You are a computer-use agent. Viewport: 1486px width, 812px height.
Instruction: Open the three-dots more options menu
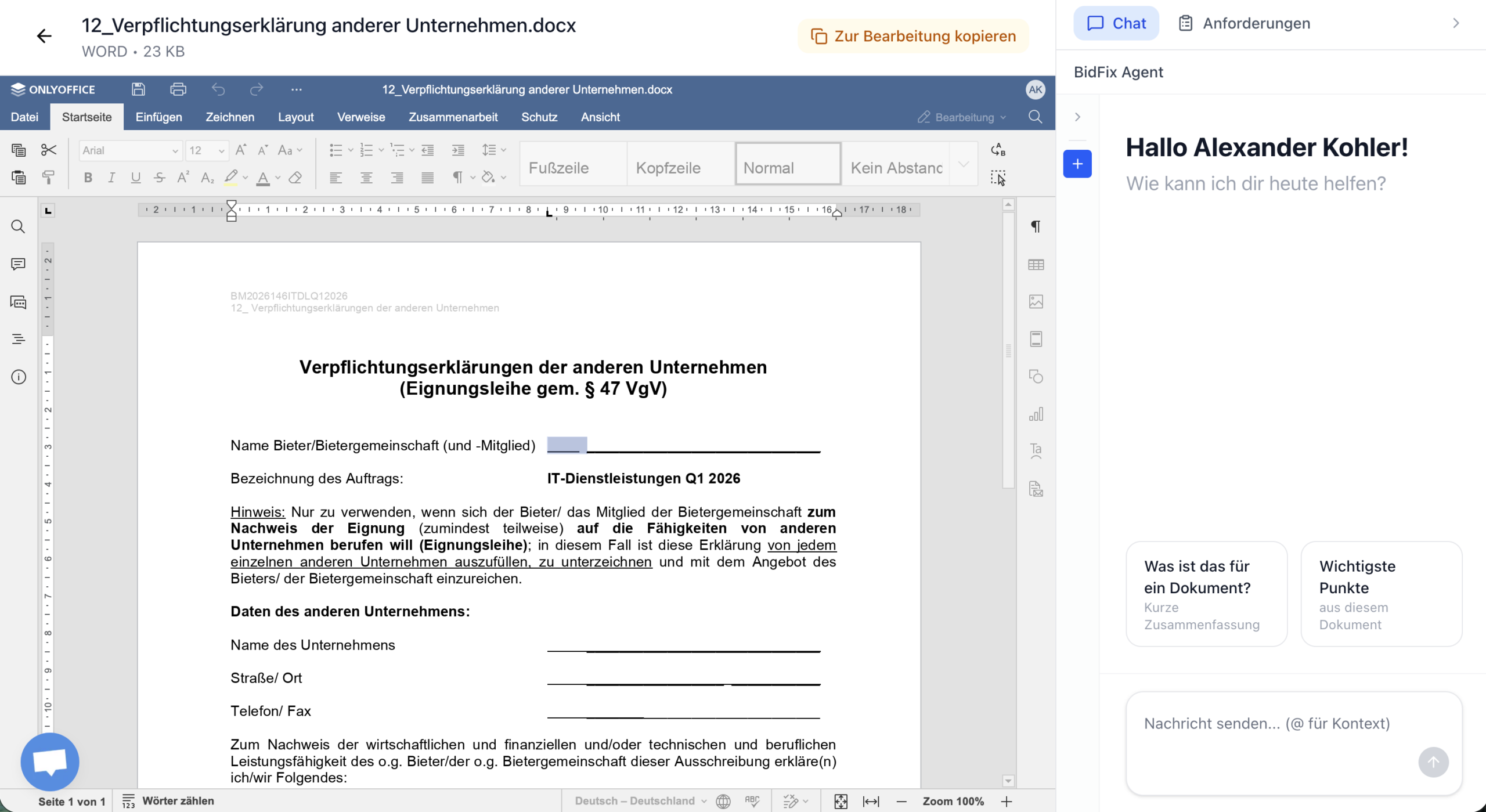pos(297,89)
